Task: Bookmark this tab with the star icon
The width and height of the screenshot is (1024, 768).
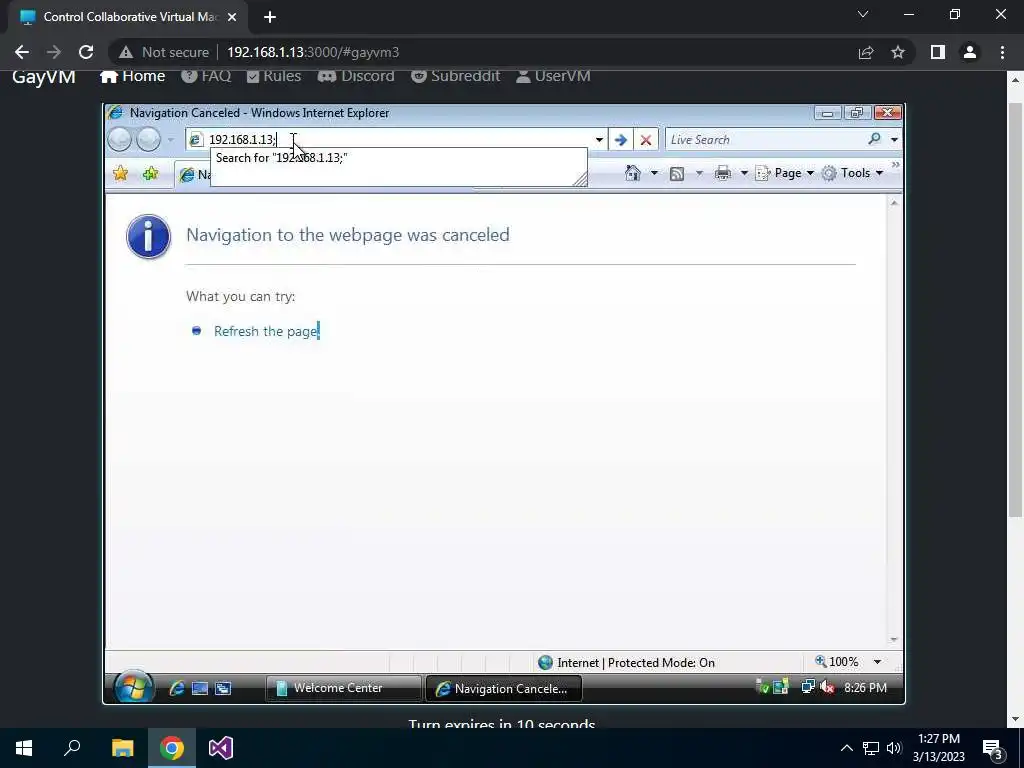Action: [898, 52]
